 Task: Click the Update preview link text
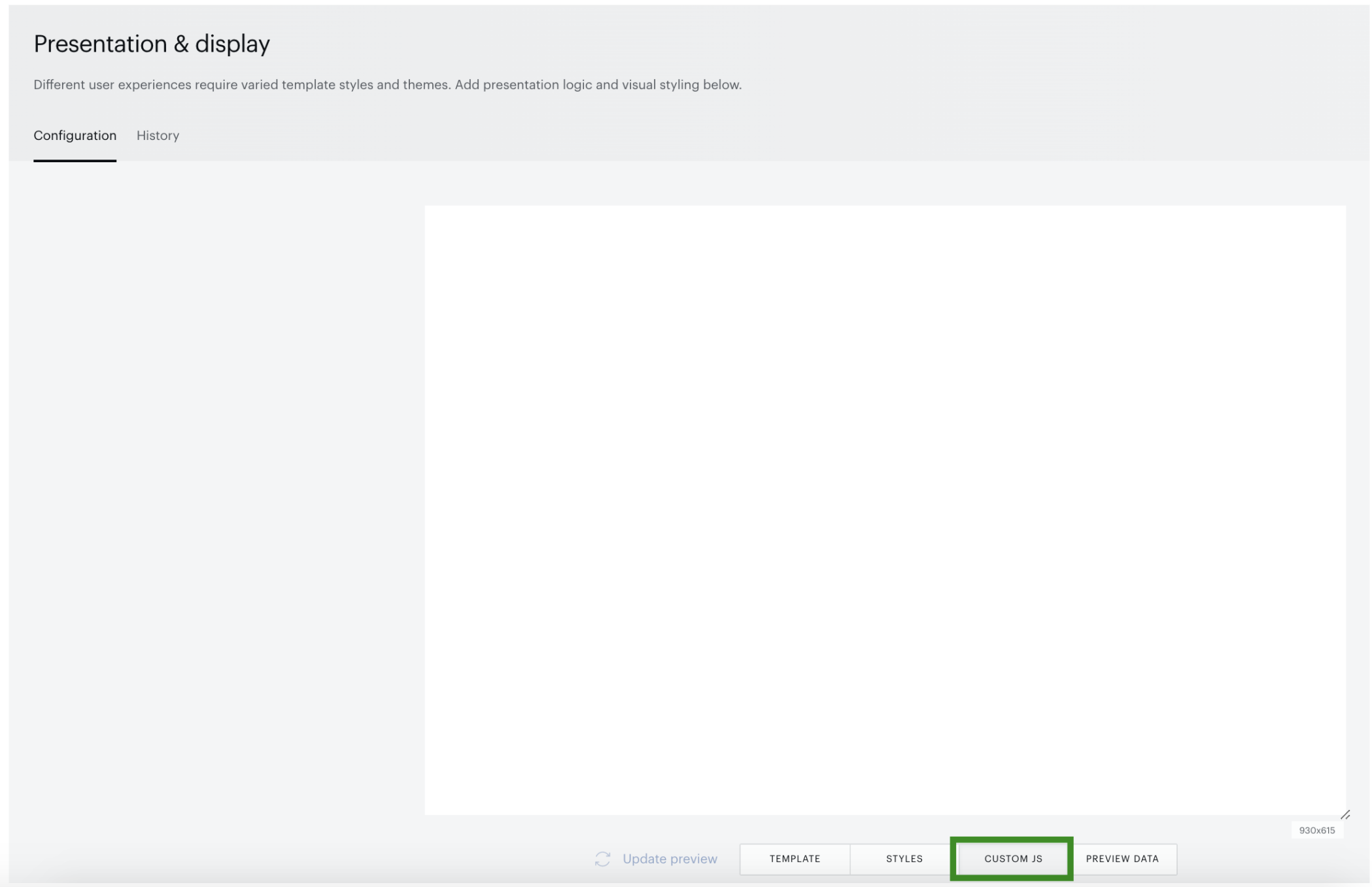[x=670, y=859]
